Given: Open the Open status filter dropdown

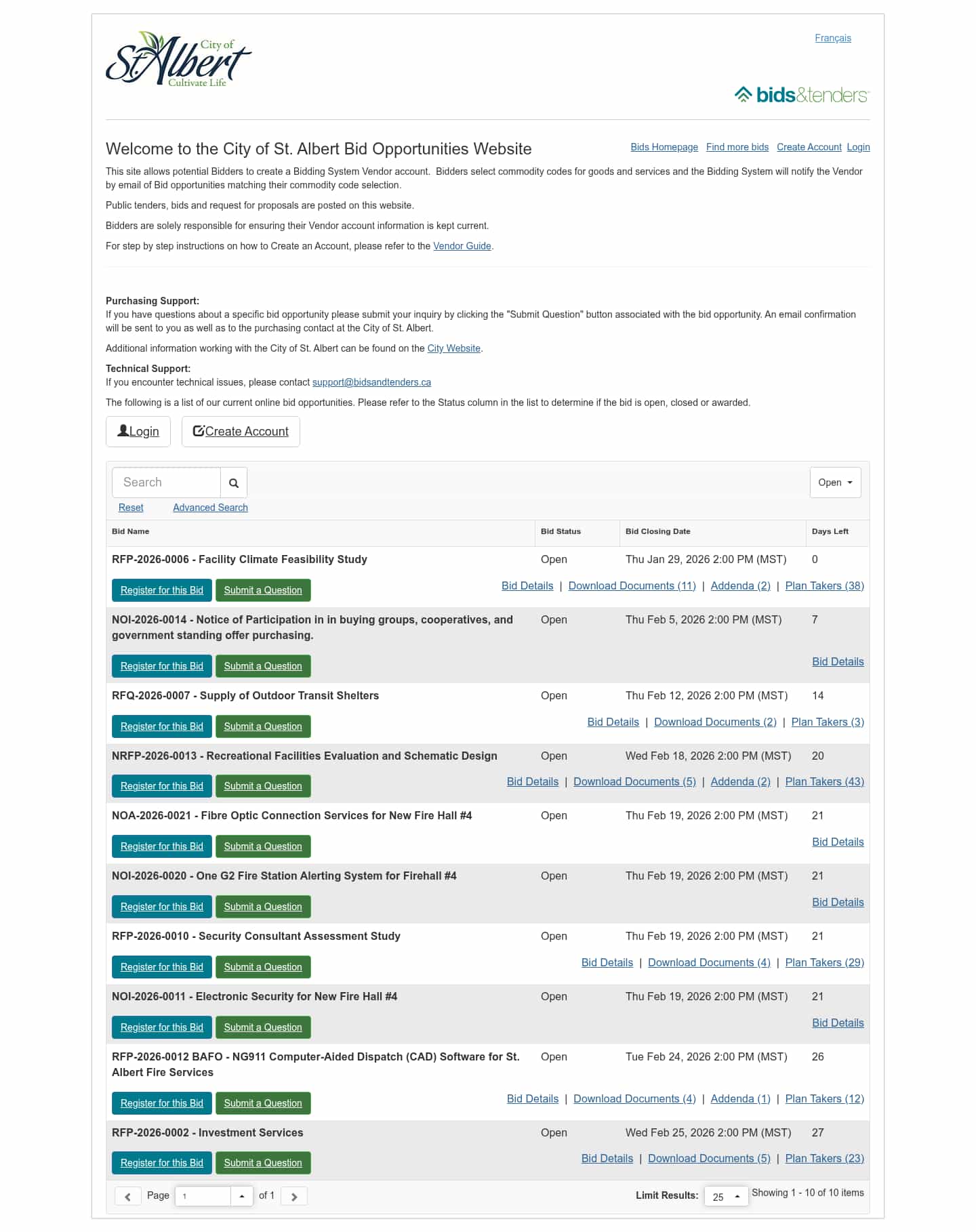Looking at the screenshot, I should [x=835, y=482].
